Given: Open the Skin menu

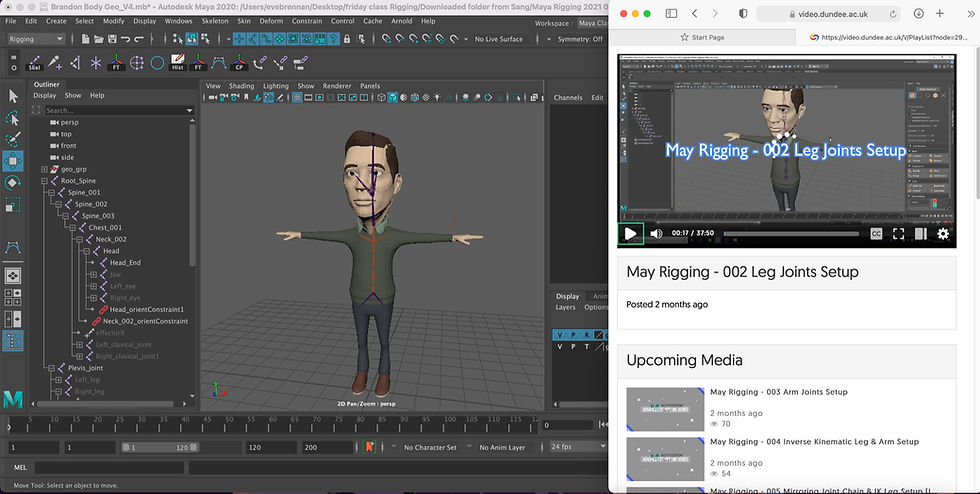Looking at the screenshot, I should [244, 21].
